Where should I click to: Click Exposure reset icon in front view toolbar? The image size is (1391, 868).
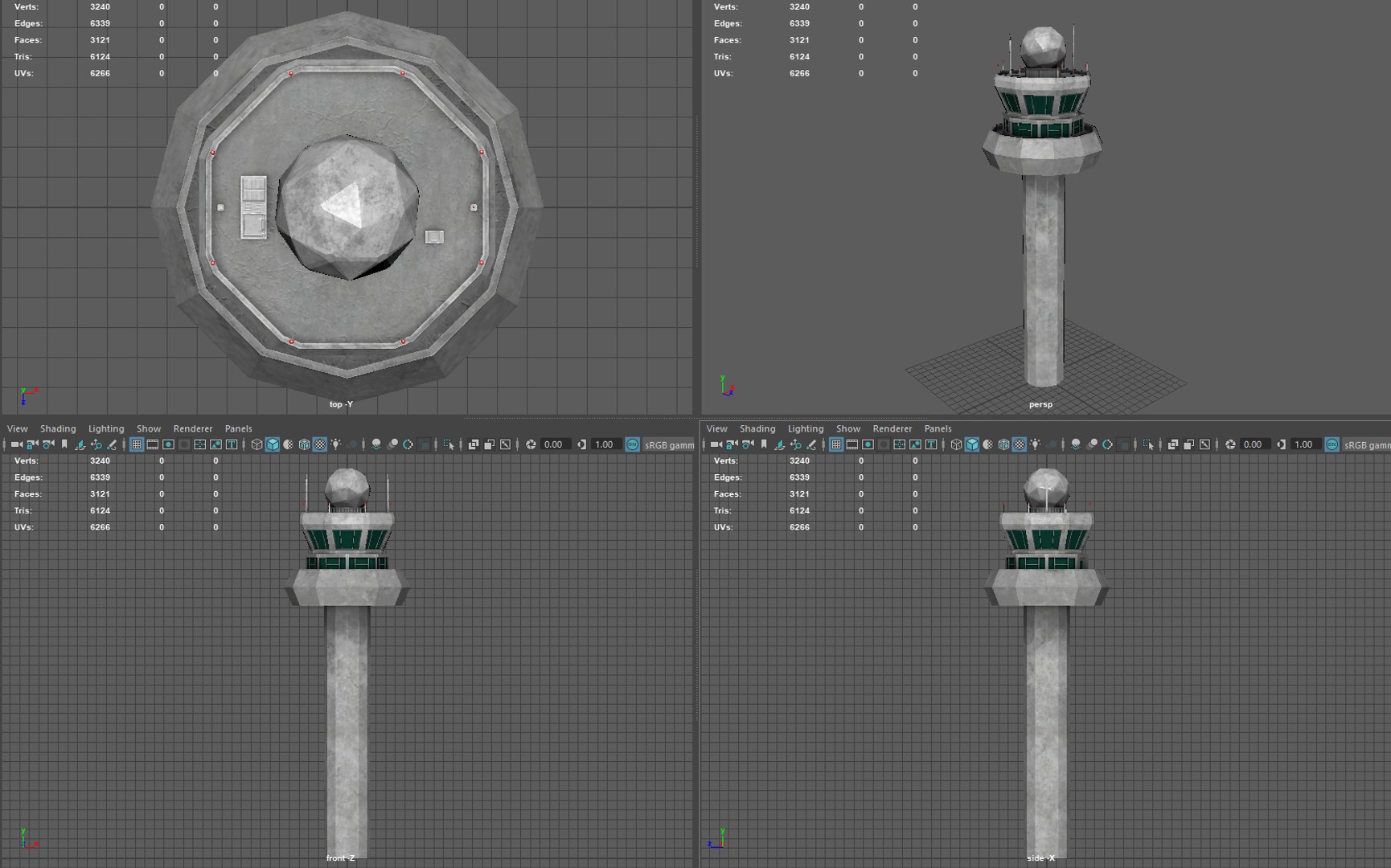coord(531,444)
